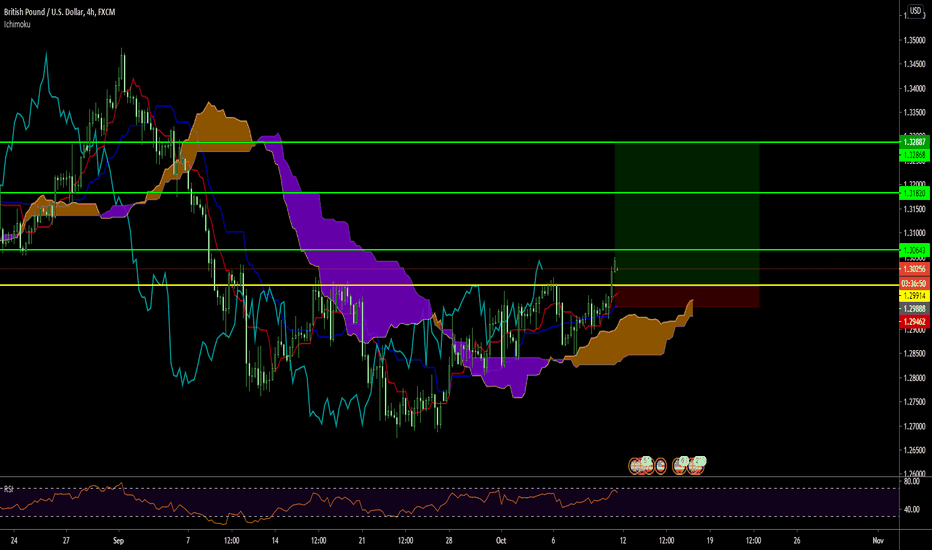Screen dimensions: 932x550
Task: Click the 1.34000 price scale label
Action: (914, 89)
